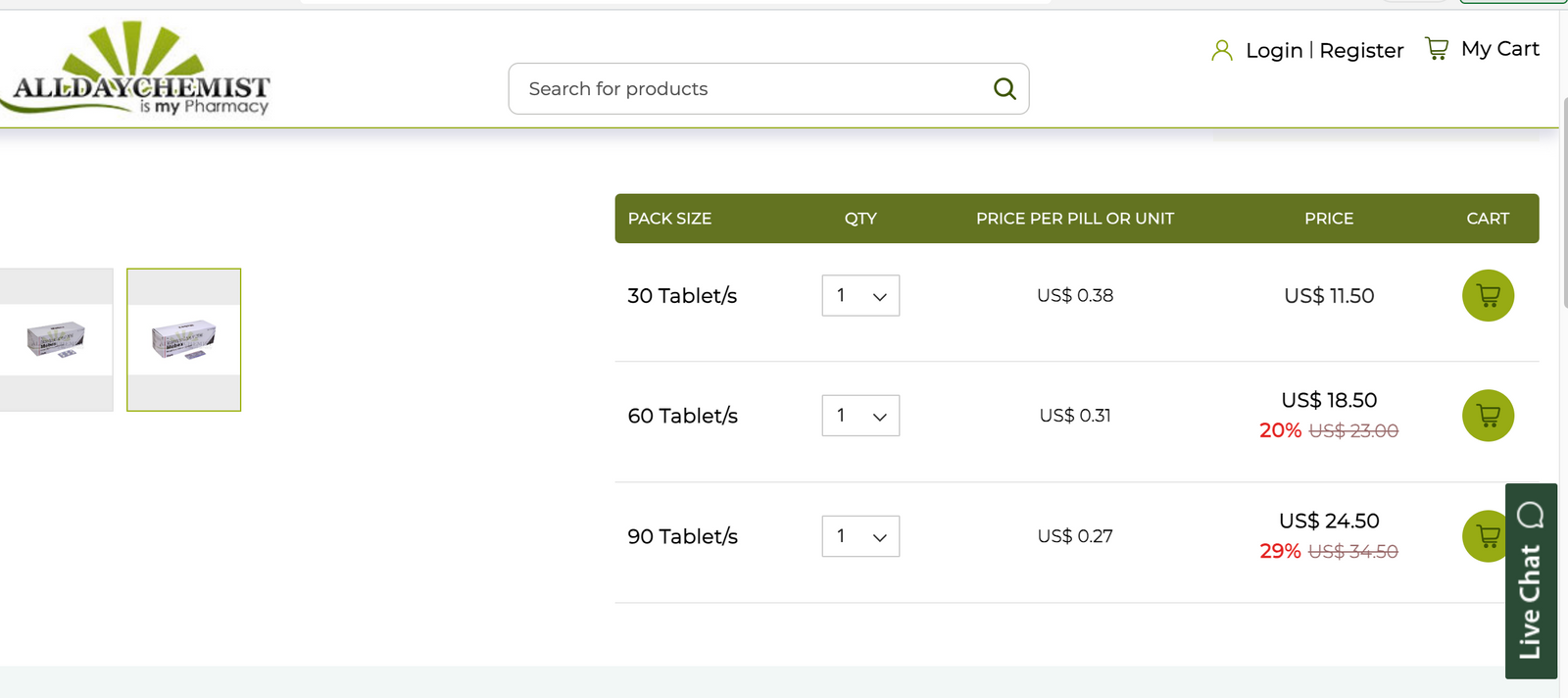Add 60 Tablet/s pack to cart
Image resolution: width=1568 pixels, height=698 pixels.
(x=1488, y=416)
